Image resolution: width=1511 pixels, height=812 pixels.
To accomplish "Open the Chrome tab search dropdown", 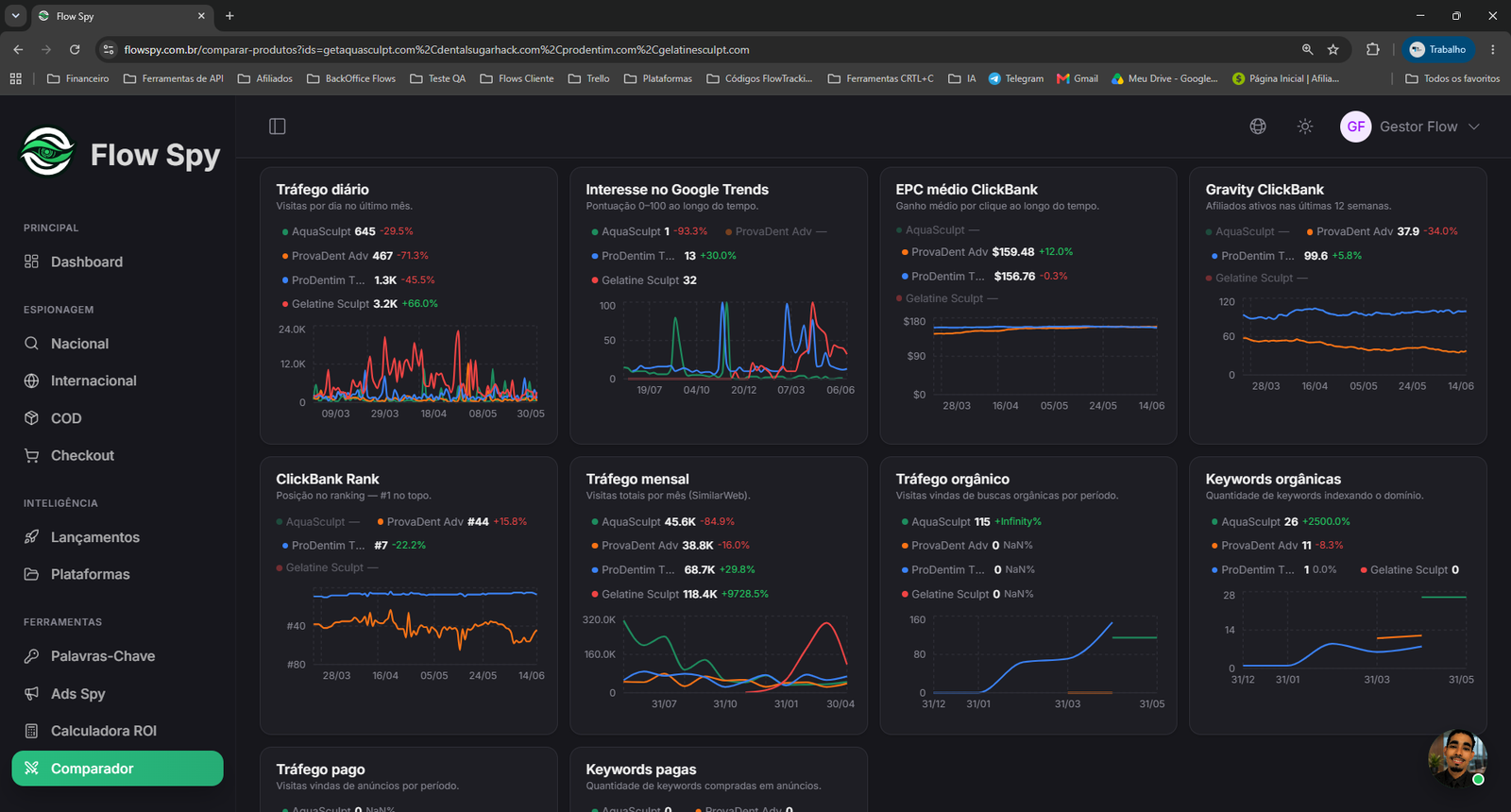I will (x=16, y=16).
